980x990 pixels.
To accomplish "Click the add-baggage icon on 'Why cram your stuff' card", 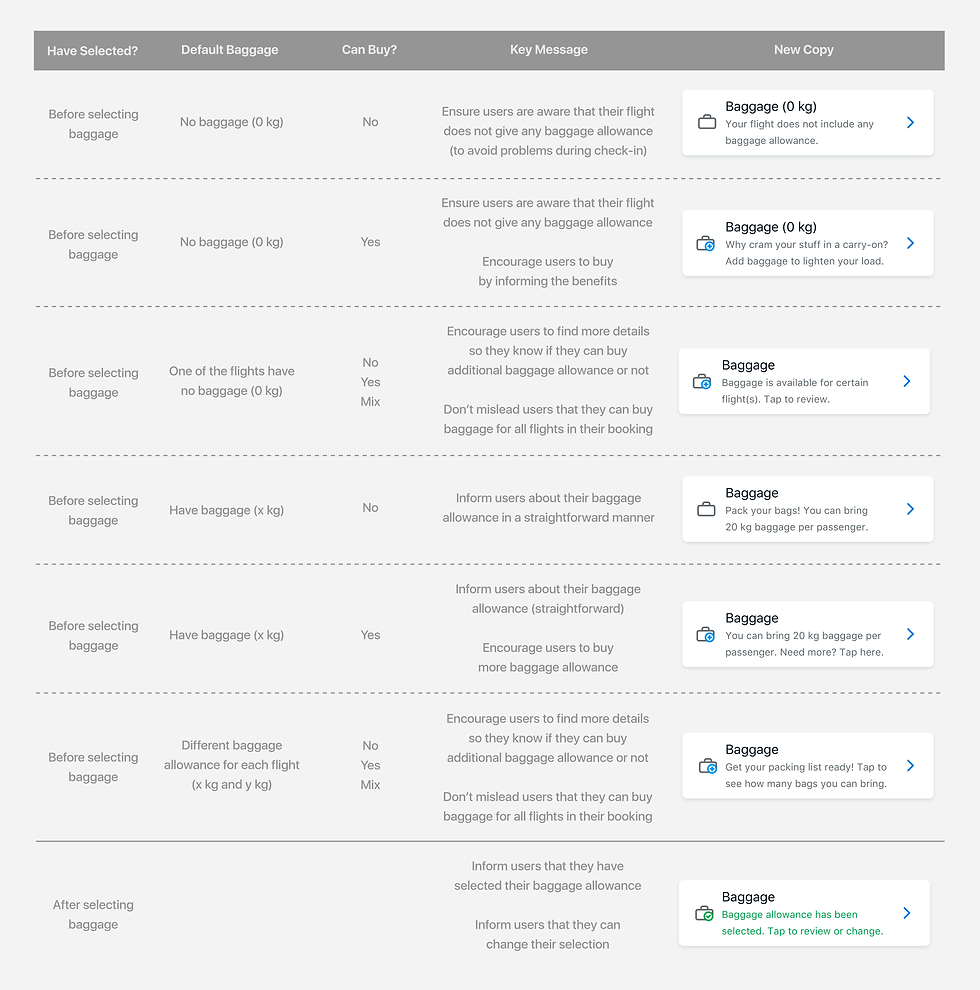I will [x=705, y=244].
